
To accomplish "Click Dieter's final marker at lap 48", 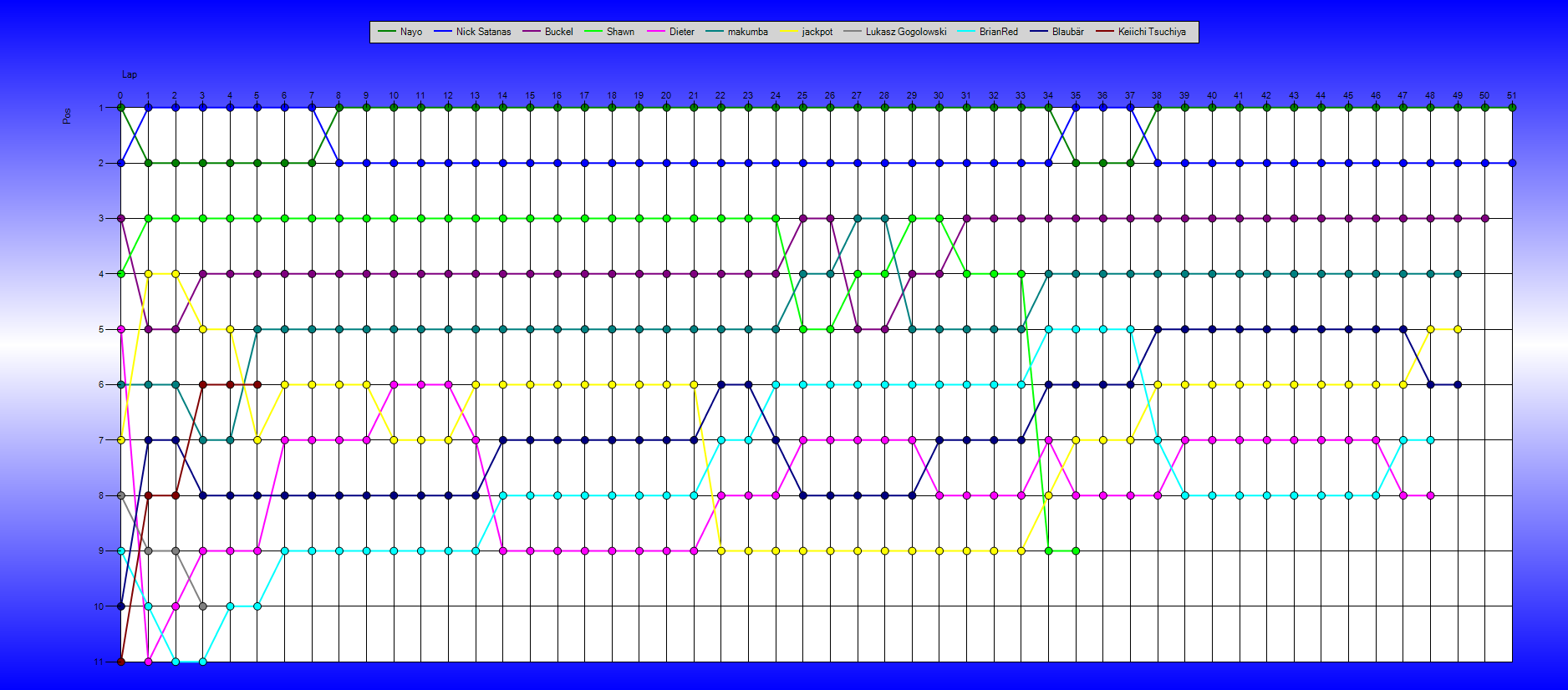I will pos(1430,495).
